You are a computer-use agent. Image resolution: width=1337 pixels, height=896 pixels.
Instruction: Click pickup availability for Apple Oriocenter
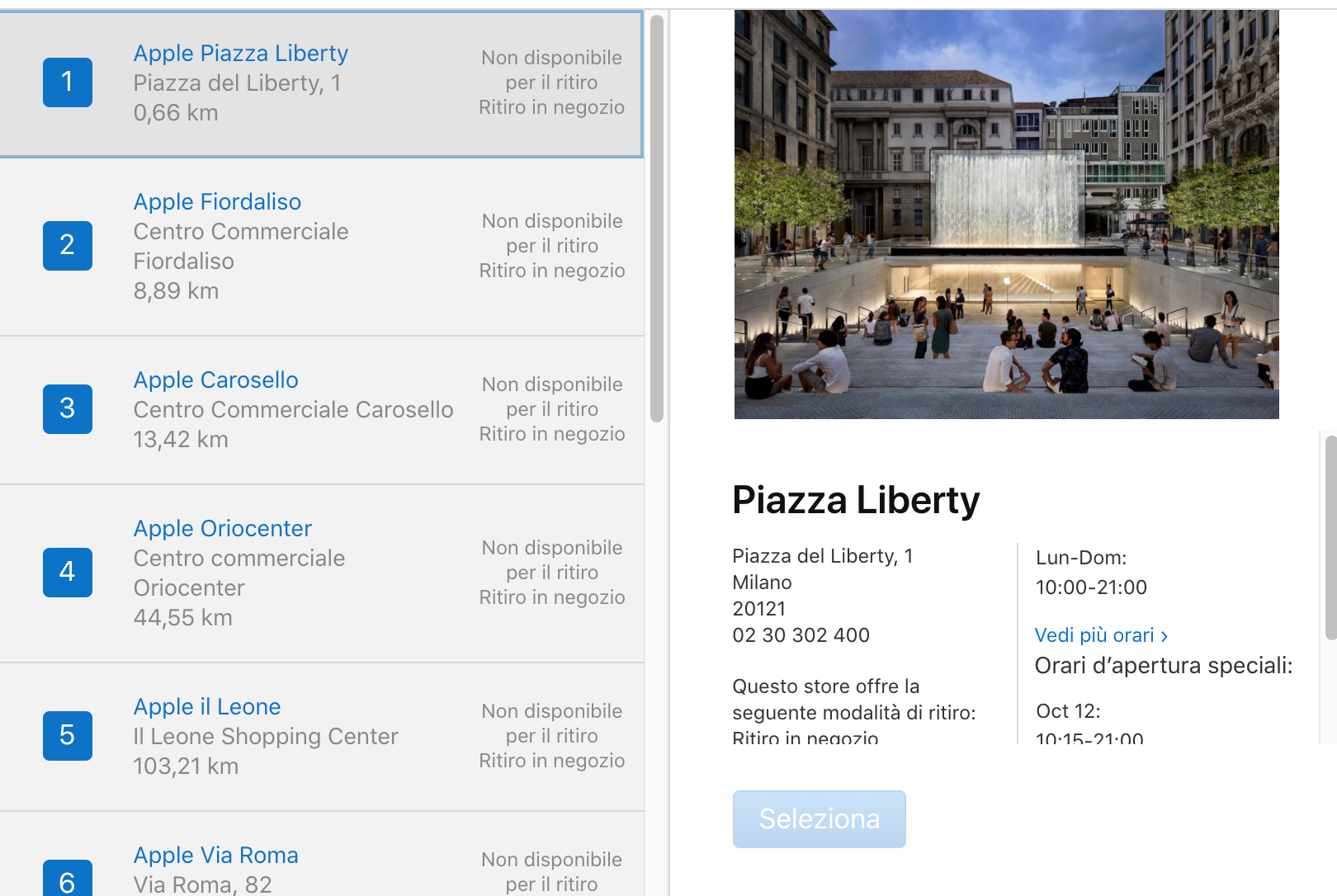click(552, 573)
